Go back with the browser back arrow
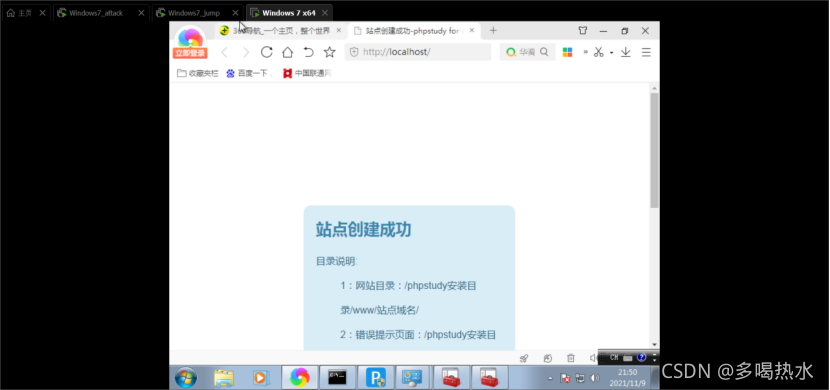The height and width of the screenshot is (390, 830). coord(224,52)
